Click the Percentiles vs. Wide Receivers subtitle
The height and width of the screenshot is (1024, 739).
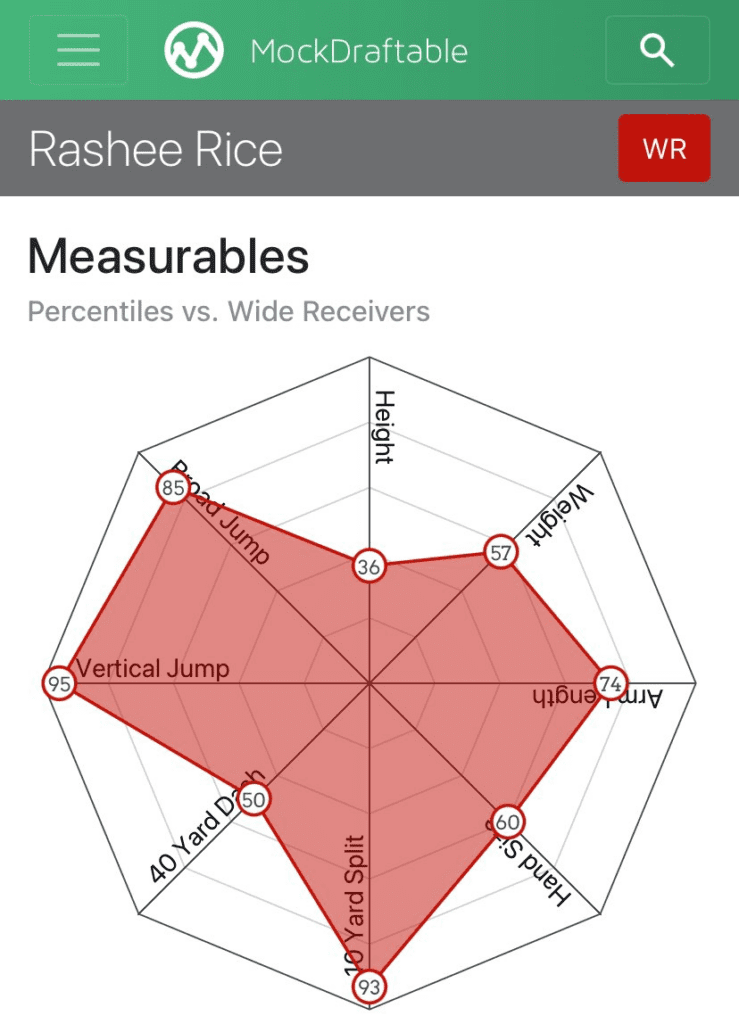tap(228, 312)
